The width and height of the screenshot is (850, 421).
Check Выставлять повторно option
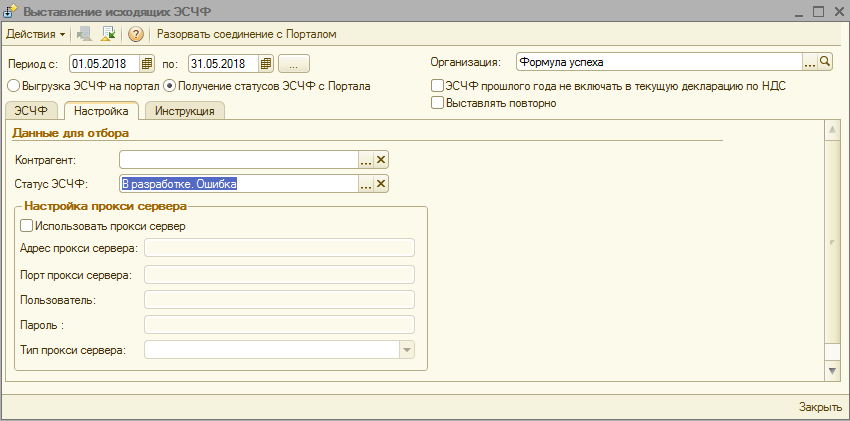437,102
